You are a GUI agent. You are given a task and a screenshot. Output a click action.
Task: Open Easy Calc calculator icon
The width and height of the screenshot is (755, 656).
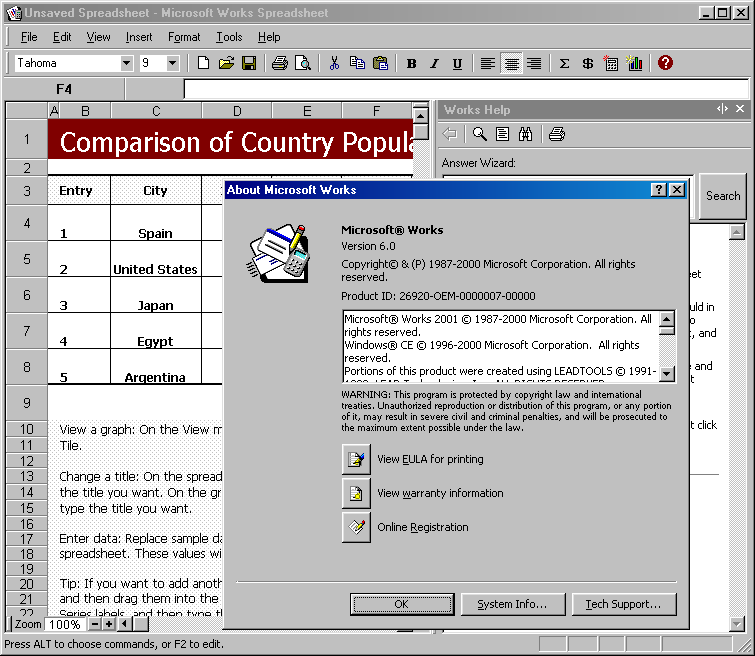pyautogui.click(x=611, y=63)
